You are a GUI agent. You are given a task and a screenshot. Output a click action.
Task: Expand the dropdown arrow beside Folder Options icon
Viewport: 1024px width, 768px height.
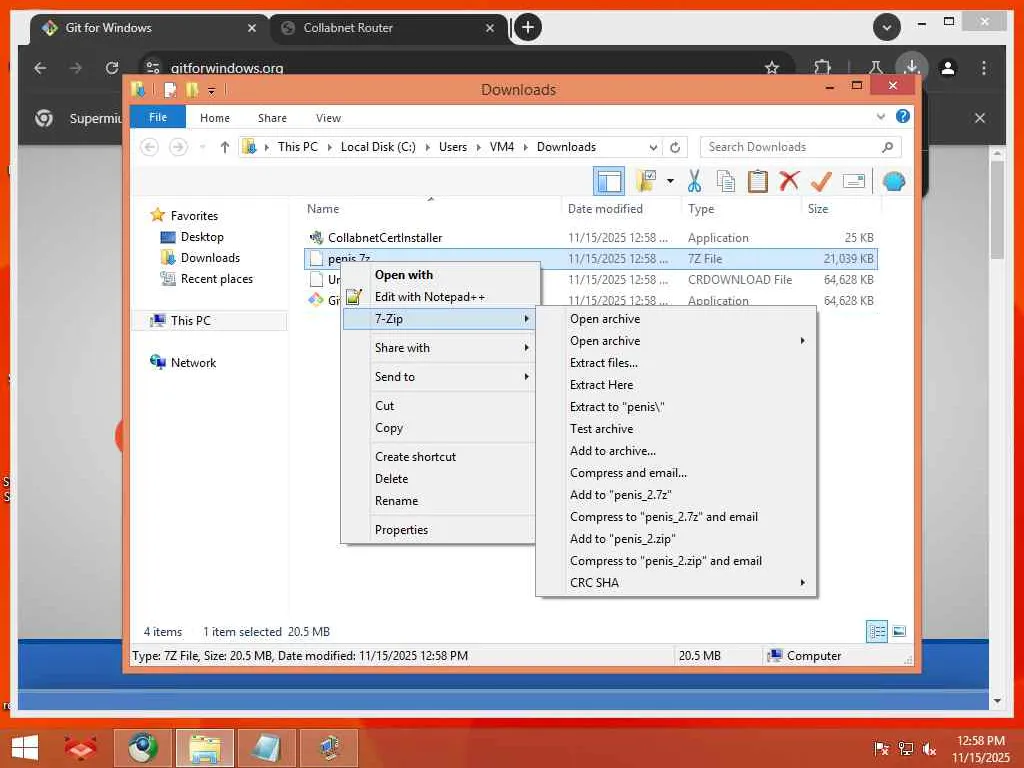coord(670,181)
